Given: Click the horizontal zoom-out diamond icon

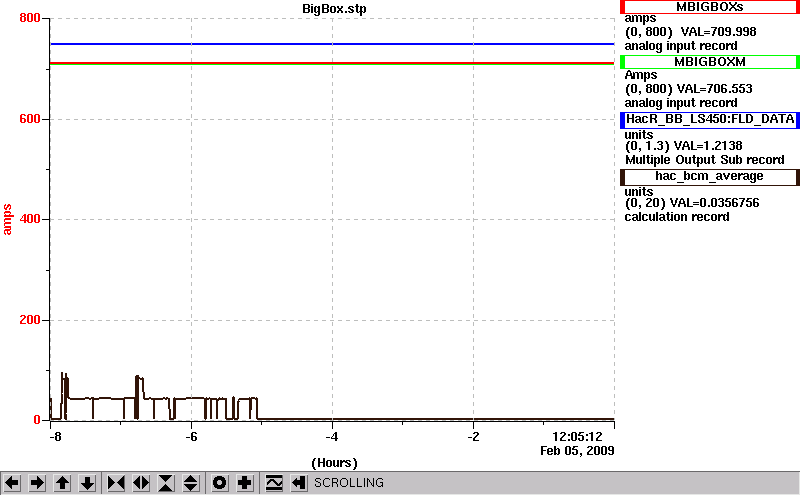Looking at the screenshot, I should point(141,483).
